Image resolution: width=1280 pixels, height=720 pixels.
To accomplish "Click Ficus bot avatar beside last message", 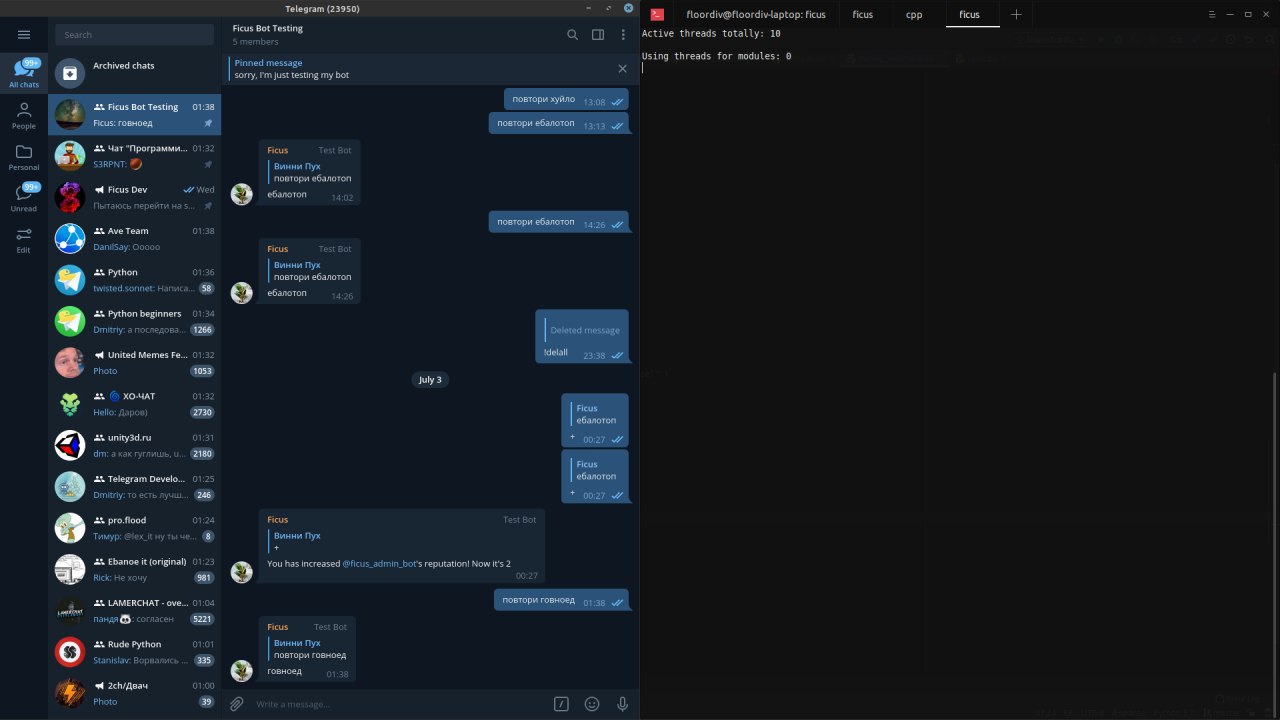I will click(x=242, y=670).
